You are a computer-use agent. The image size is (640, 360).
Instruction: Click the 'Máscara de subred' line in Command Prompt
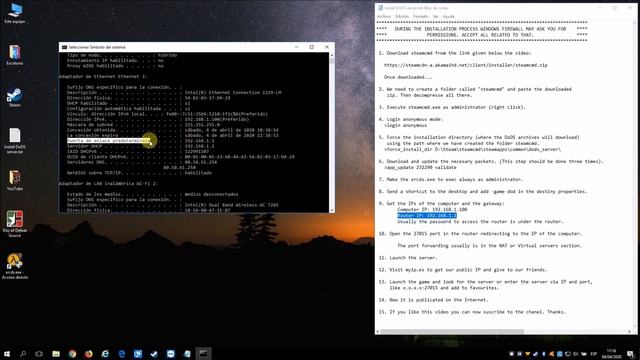coord(143,124)
